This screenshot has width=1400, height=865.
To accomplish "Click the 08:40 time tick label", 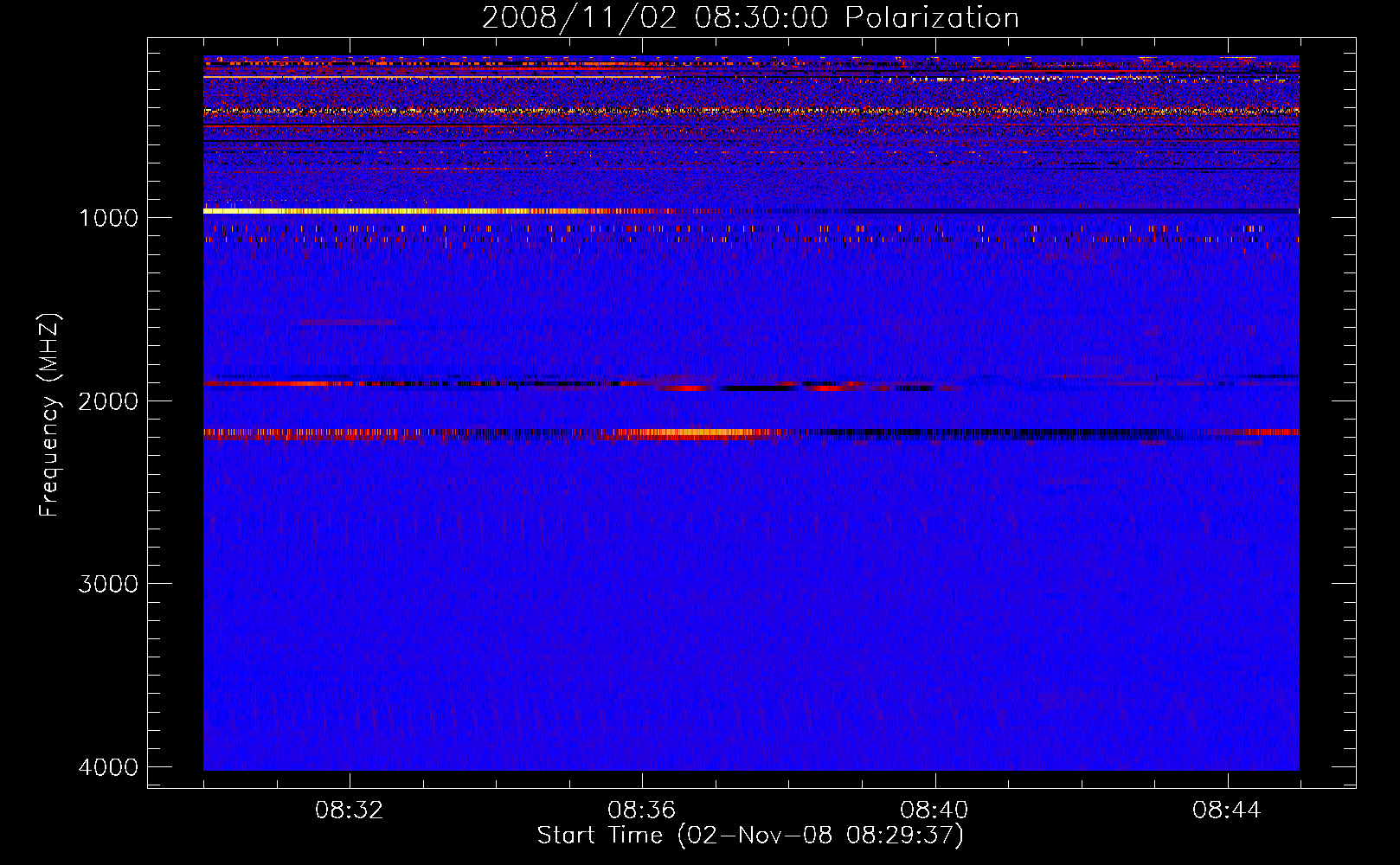I will 934,811.
